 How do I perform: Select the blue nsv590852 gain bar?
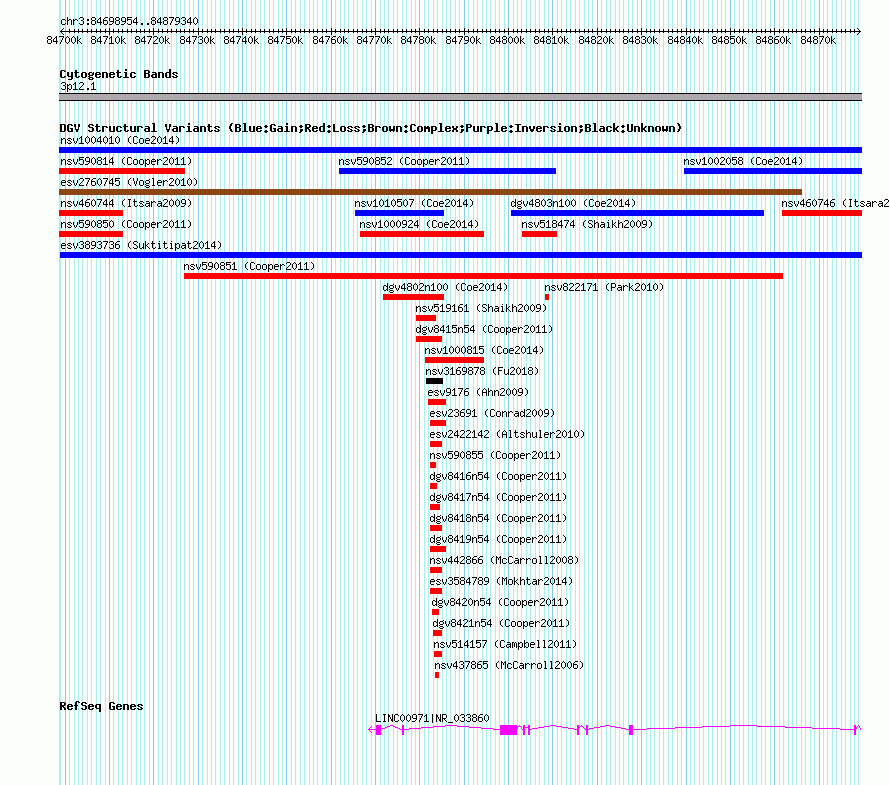tap(447, 171)
